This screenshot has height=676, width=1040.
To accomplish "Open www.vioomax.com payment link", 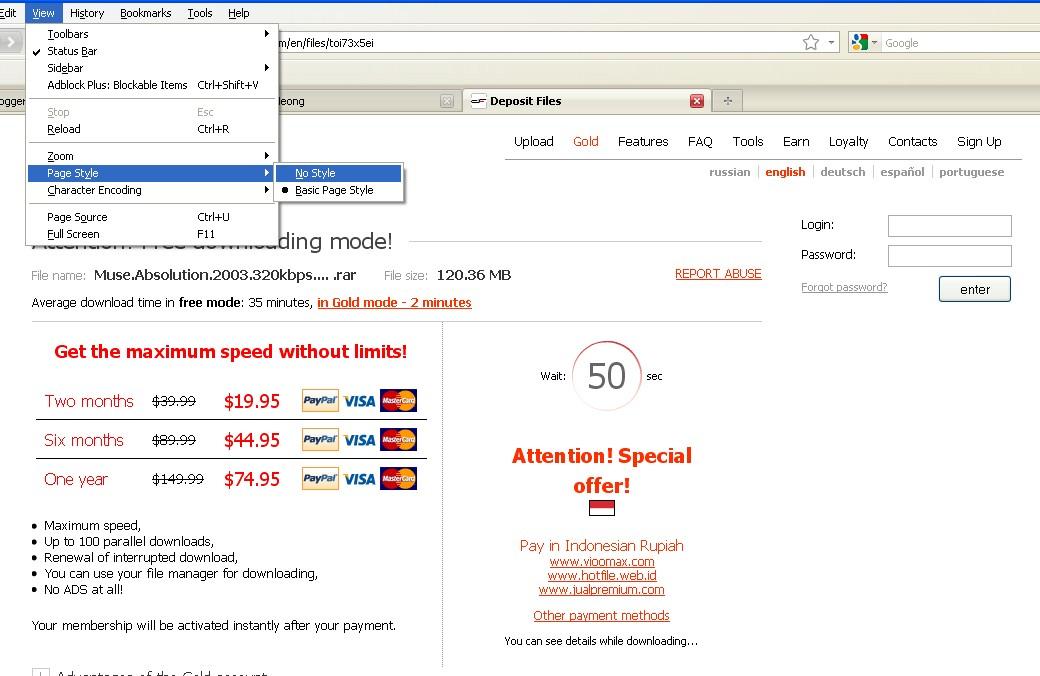I will pyautogui.click(x=602, y=562).
